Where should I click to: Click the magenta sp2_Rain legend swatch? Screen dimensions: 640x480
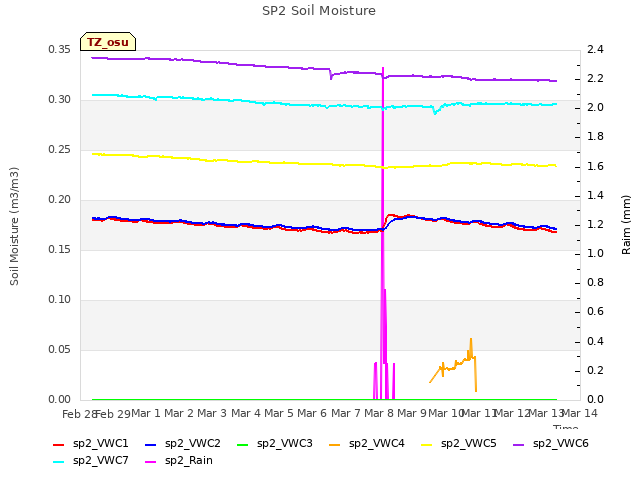(x=151, y=462)
